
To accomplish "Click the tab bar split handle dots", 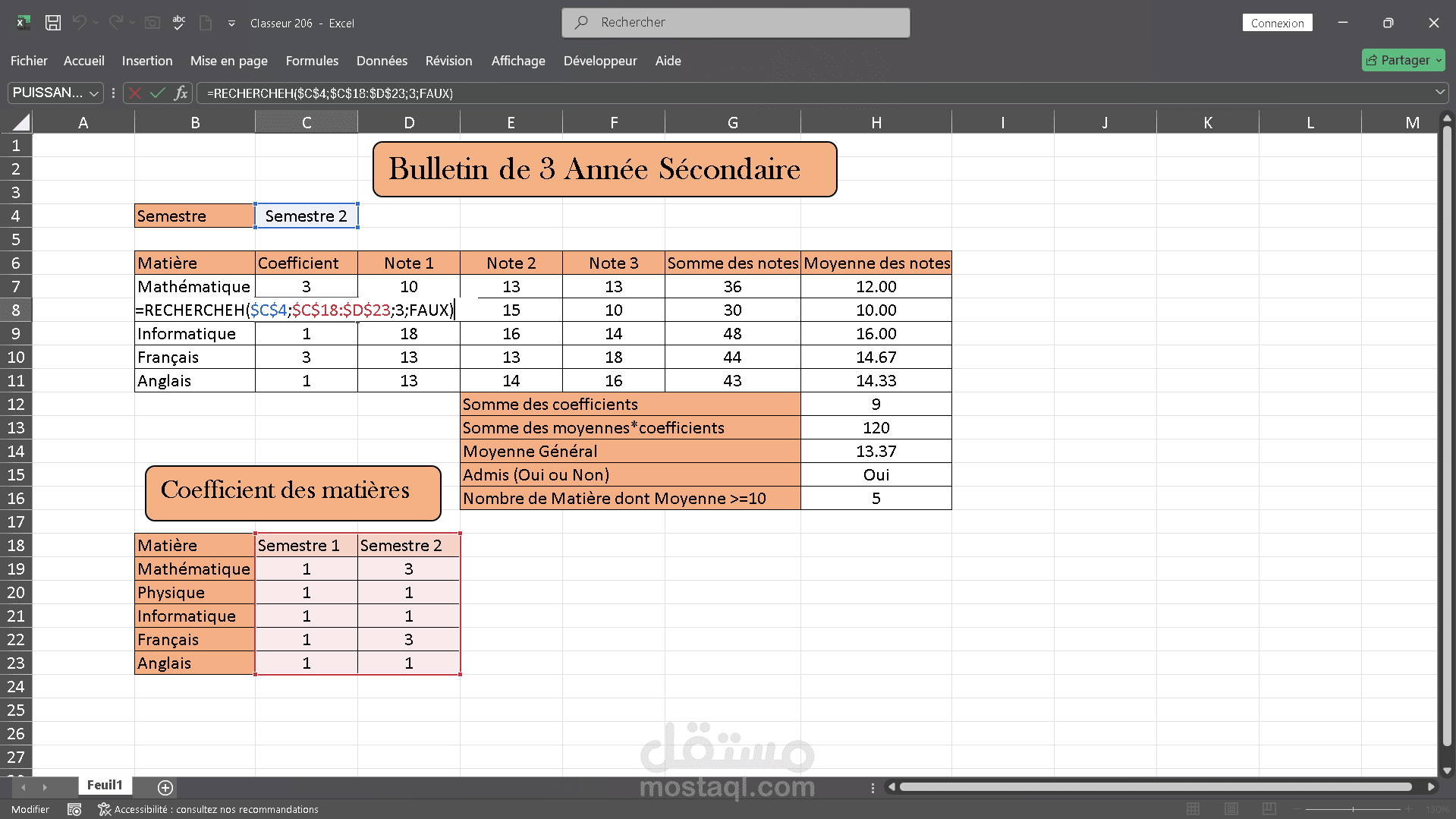I will (x=873, y=787).
